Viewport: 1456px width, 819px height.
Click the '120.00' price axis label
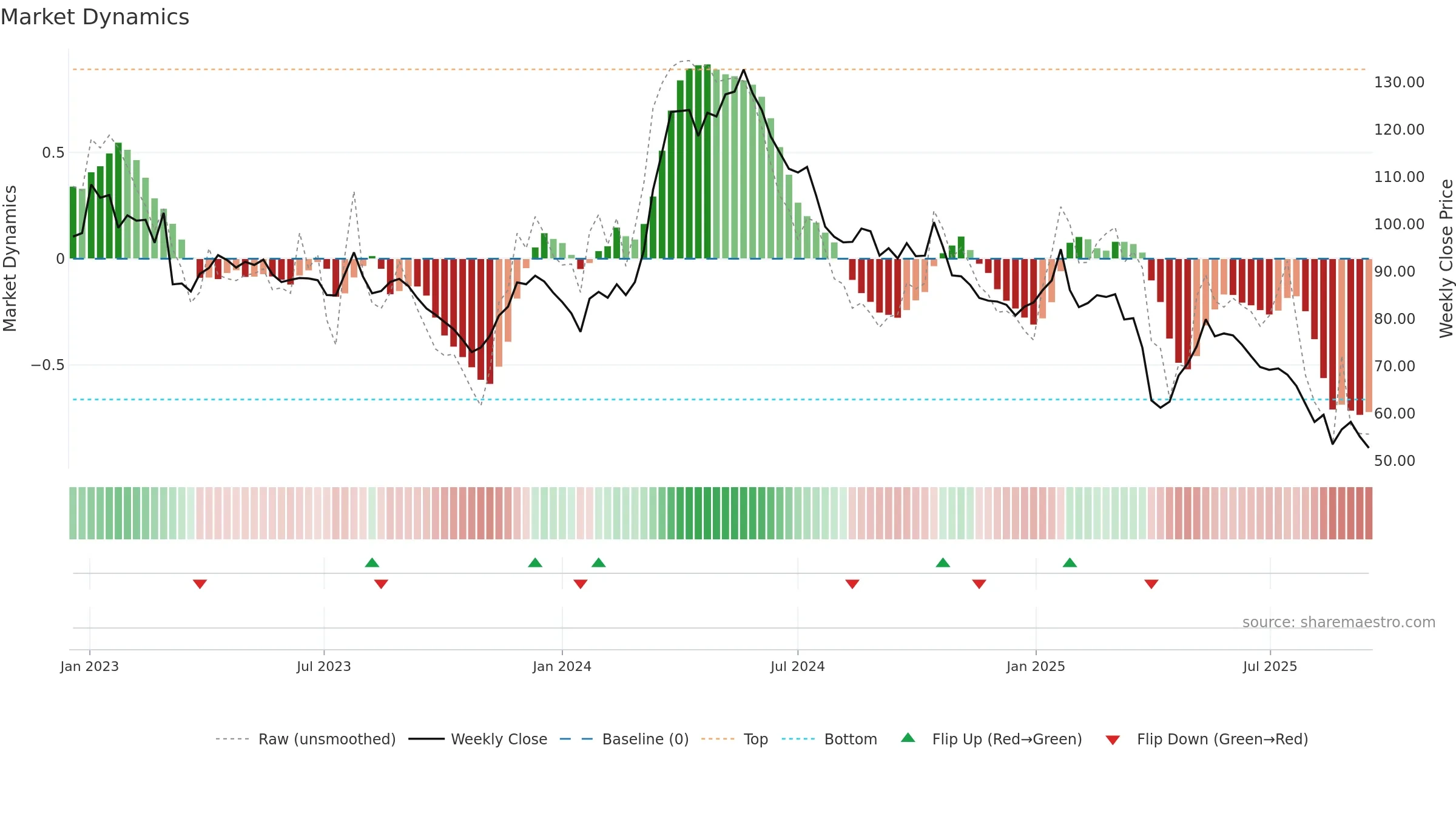[x=1400, y=130]
